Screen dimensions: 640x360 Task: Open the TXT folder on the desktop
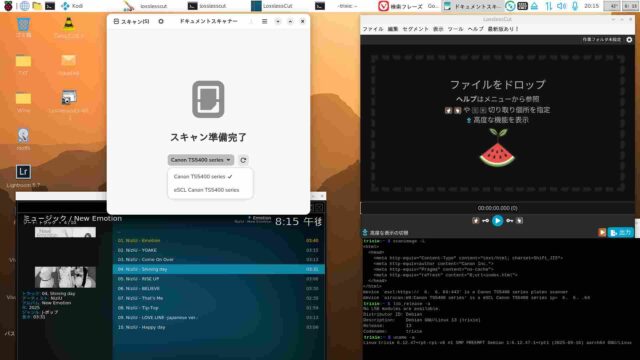pos(23,61)
